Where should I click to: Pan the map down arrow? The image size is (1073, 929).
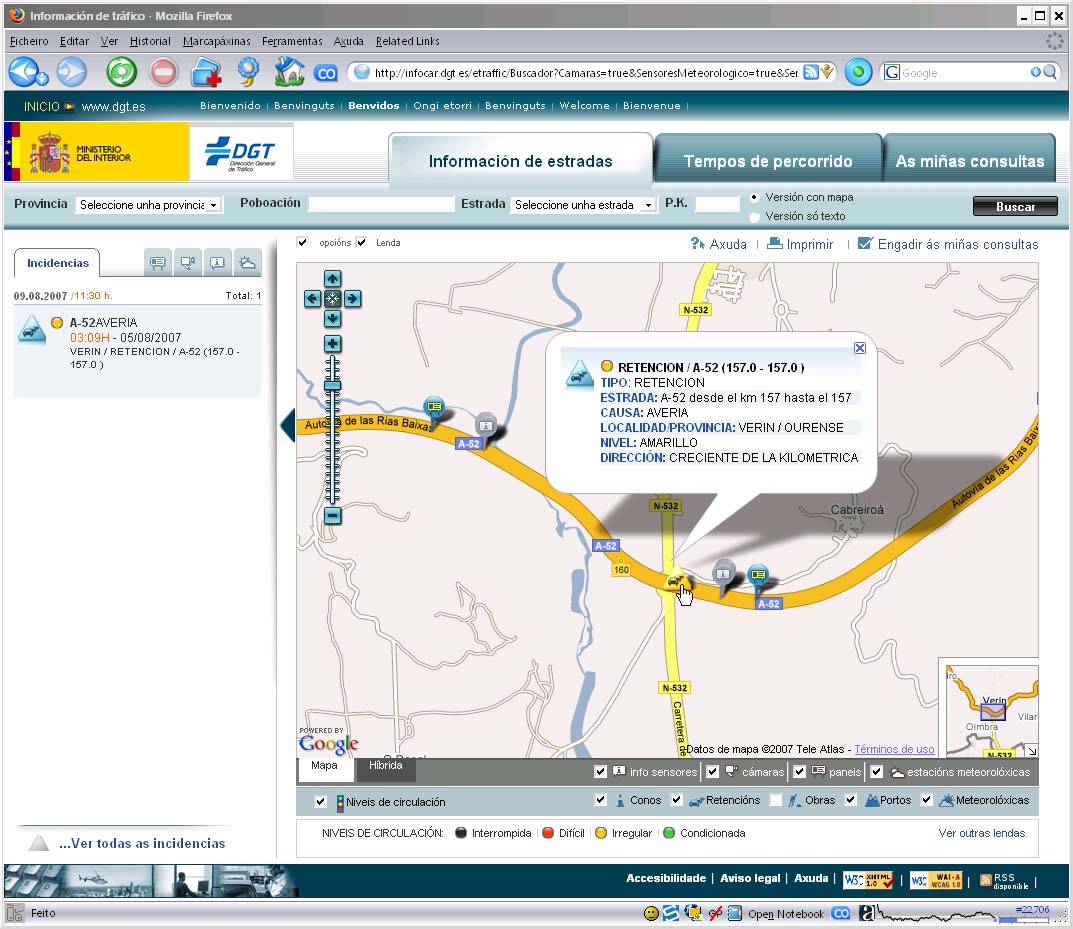333,318
